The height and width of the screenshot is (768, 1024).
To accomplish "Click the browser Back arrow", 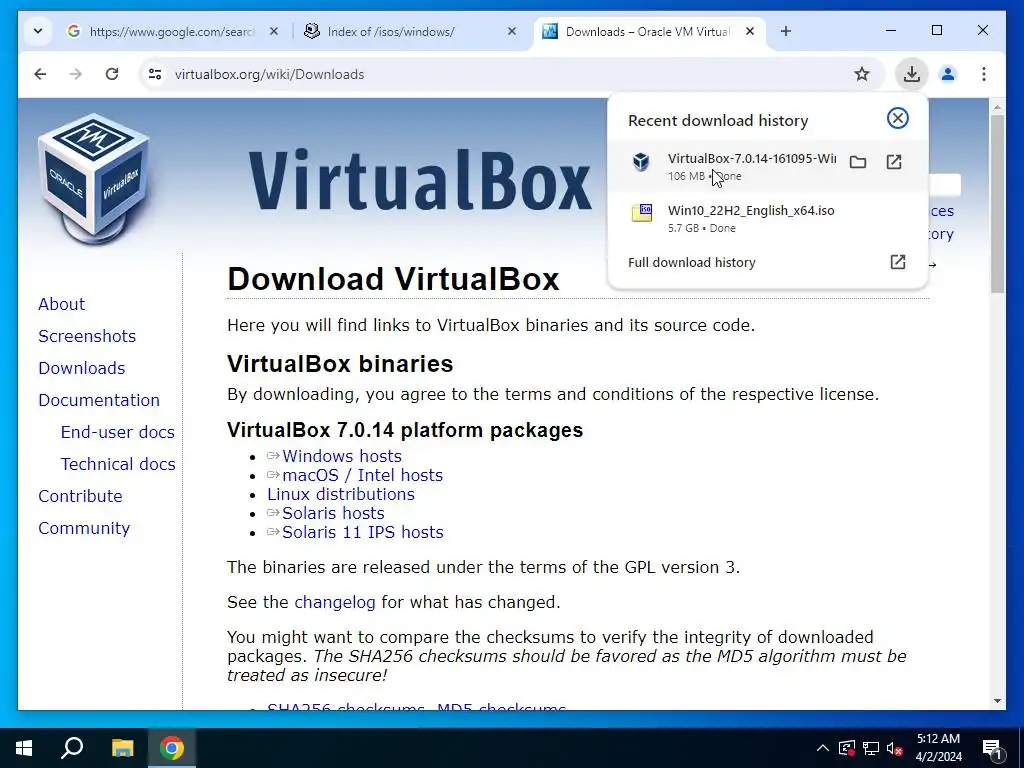I will click(40, 74).
